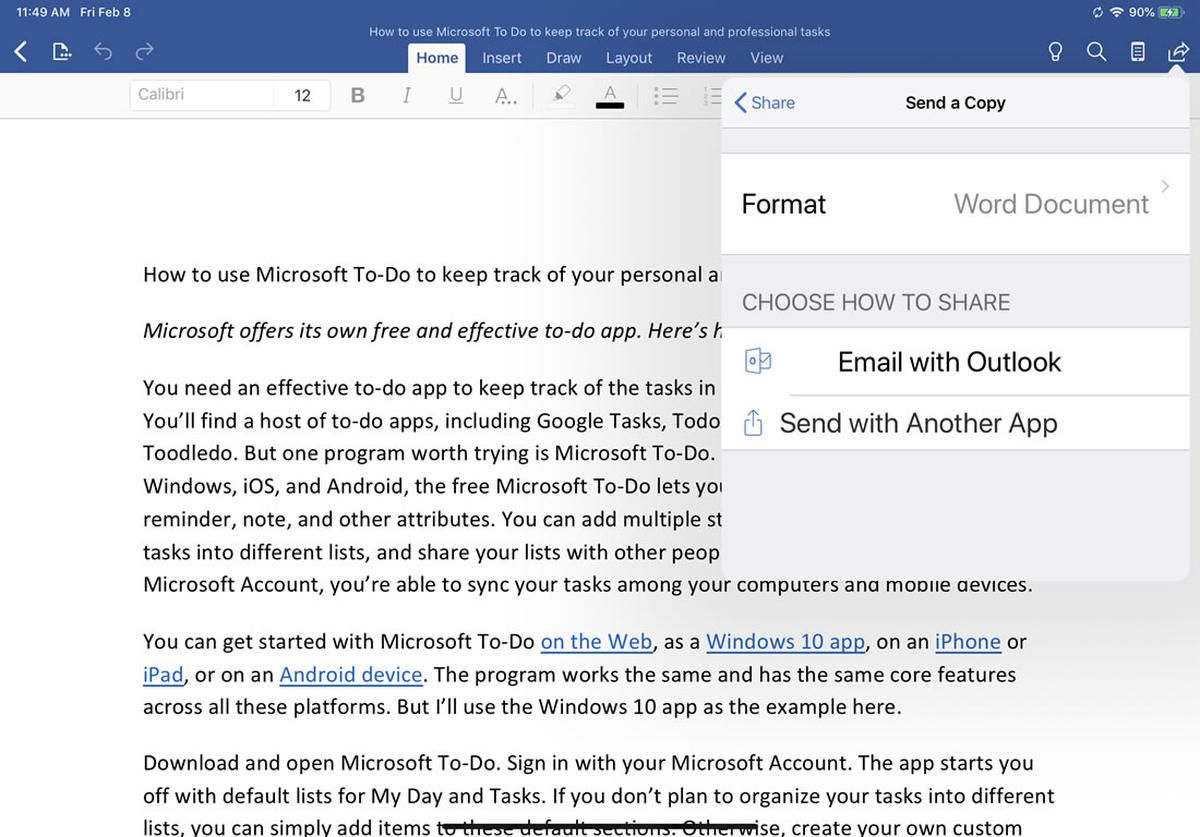Open the Review tab
Screen dimensions: 1200x837
(x=700, y=58)
